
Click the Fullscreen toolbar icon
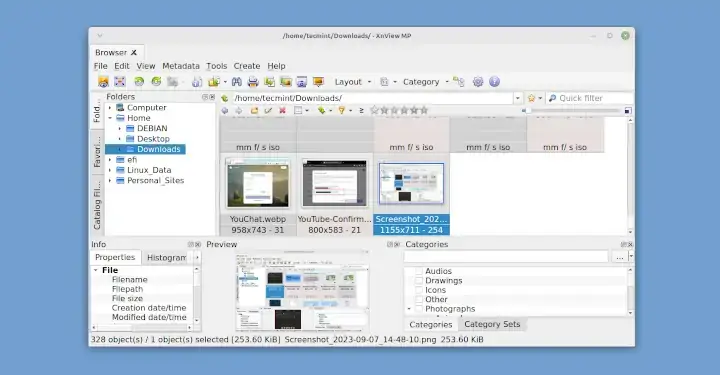(120, 82)
